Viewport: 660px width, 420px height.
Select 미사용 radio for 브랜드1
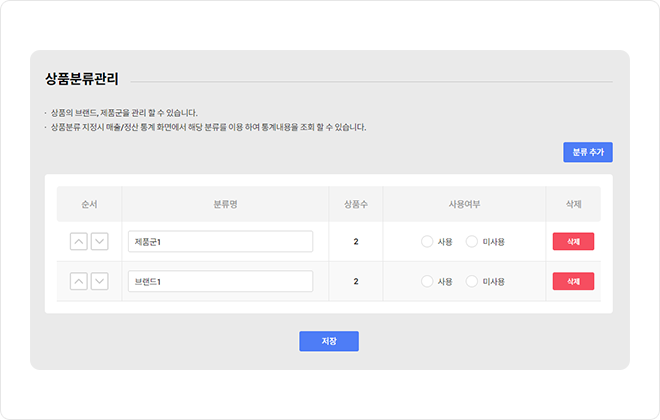[472, 281]
